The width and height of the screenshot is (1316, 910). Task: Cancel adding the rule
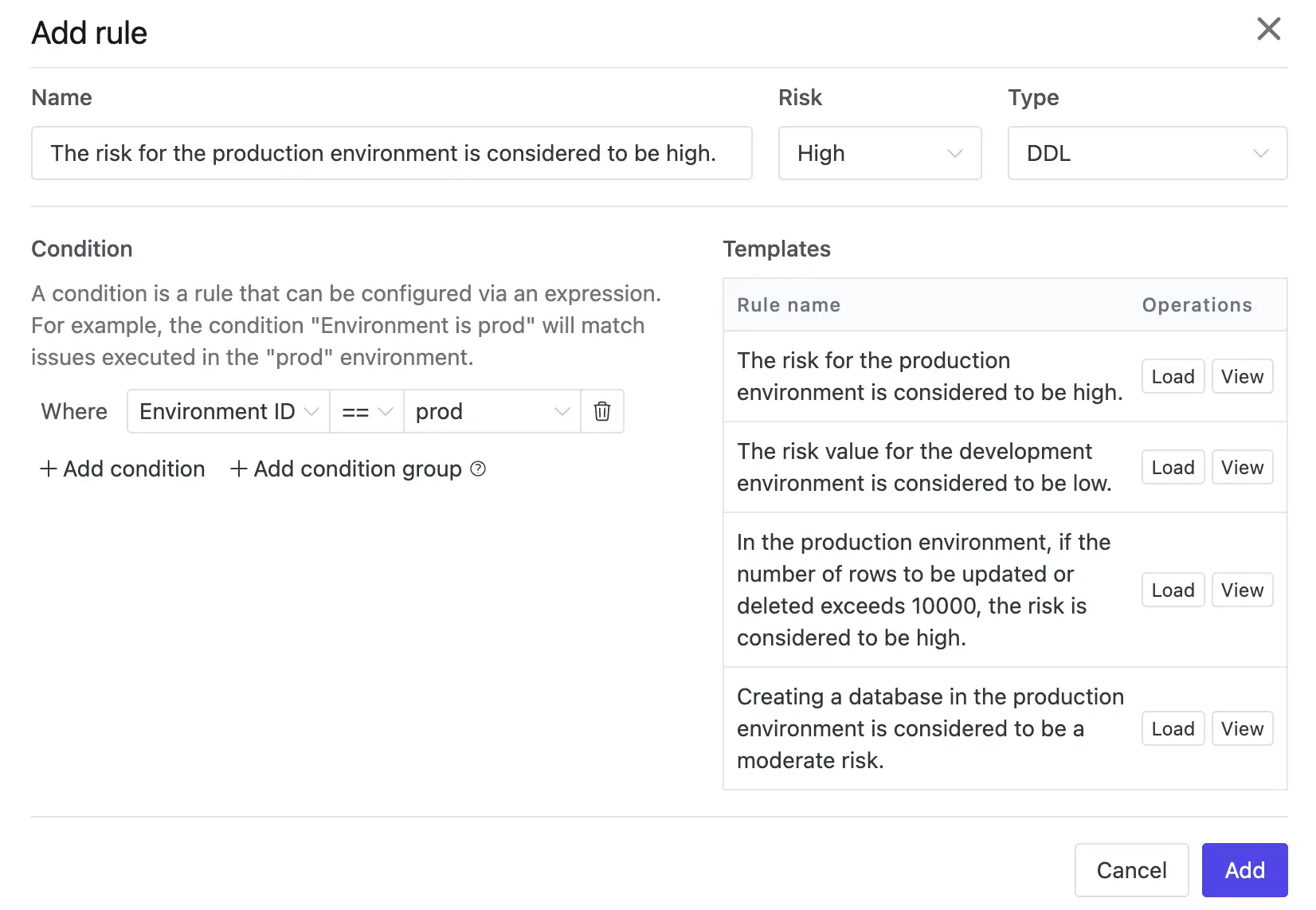pos(1131,870)
